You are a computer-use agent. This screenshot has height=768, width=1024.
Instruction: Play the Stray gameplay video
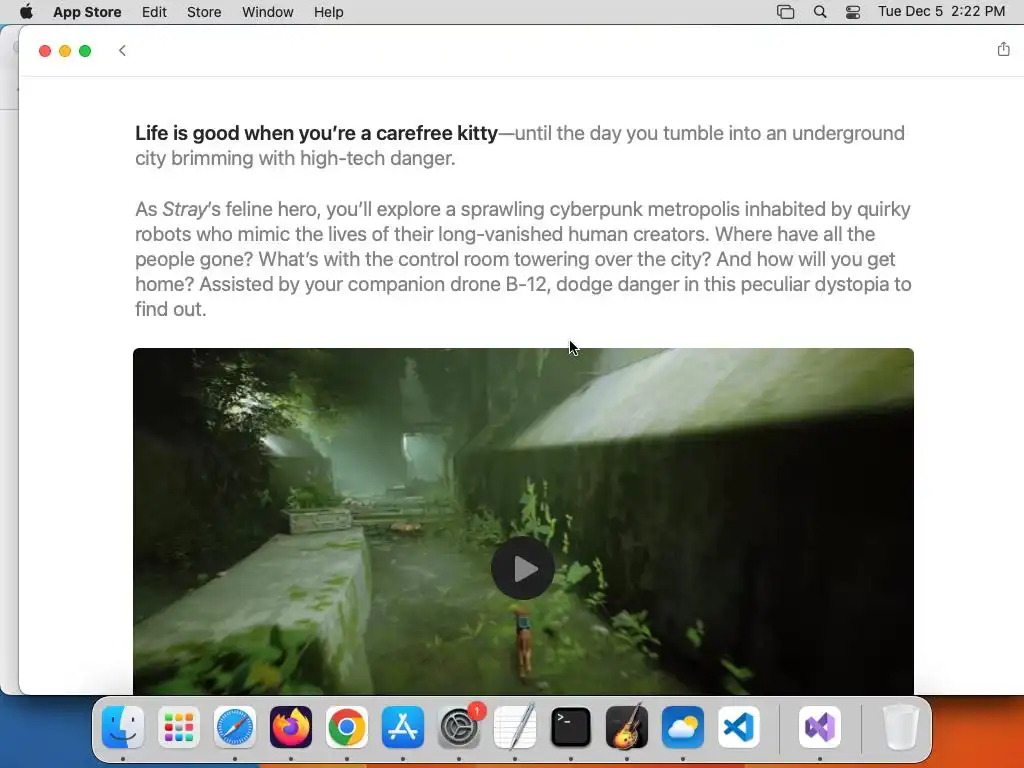coord(522,568)
